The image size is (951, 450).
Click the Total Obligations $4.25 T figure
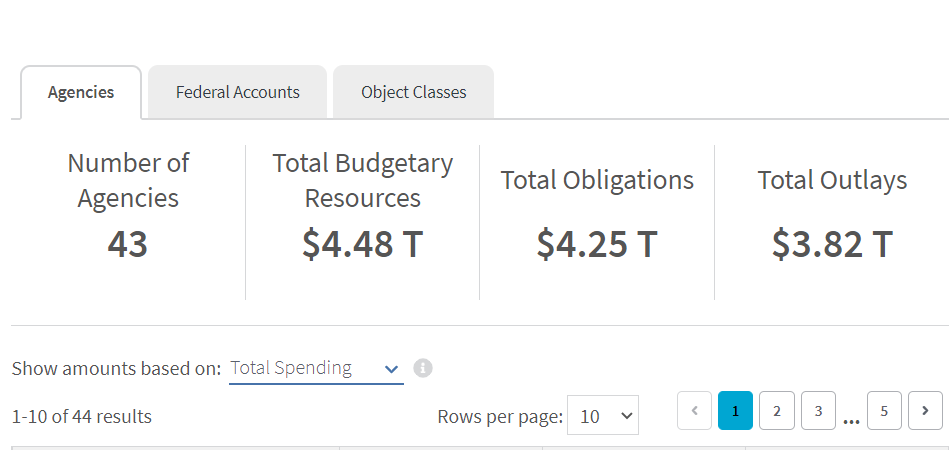pos(597,244)
